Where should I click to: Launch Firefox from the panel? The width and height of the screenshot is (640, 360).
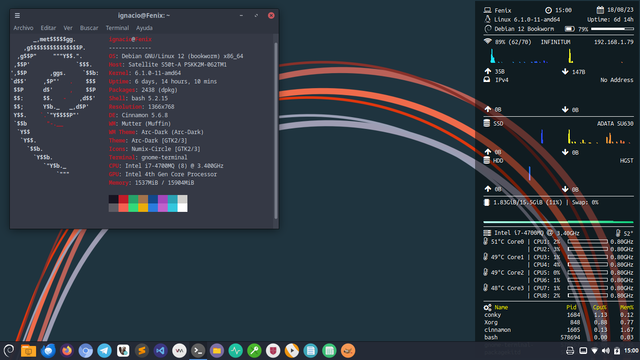(x=67, y=351)
